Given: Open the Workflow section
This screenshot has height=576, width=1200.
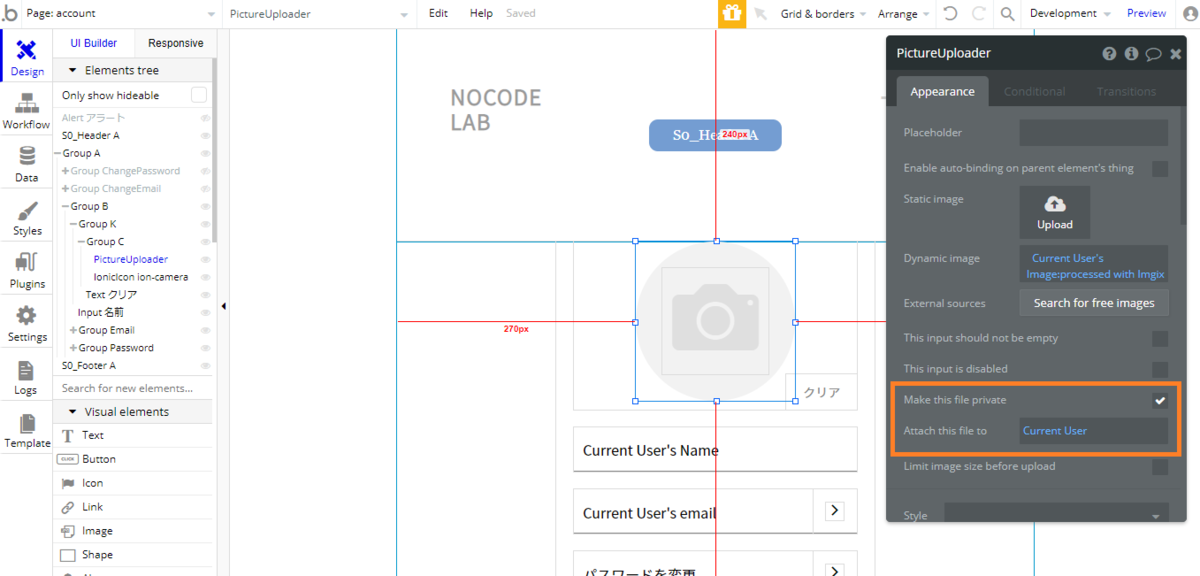Looking at the screenshot, I should 26,111.
